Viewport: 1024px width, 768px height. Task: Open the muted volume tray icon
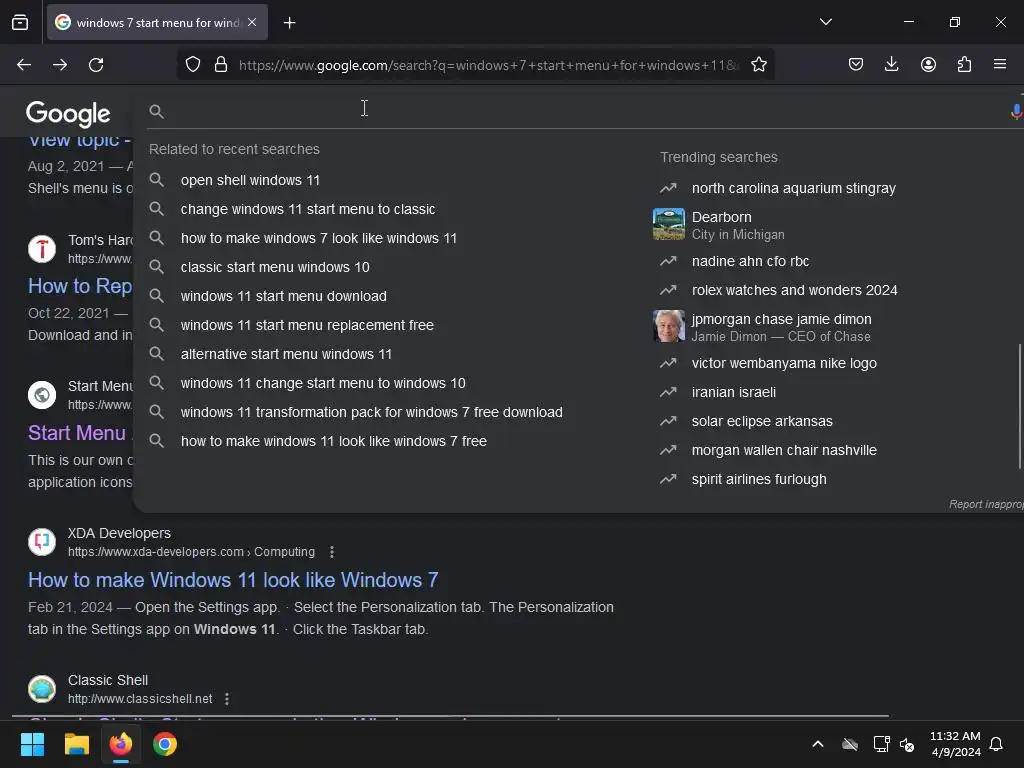coord(906,744)
